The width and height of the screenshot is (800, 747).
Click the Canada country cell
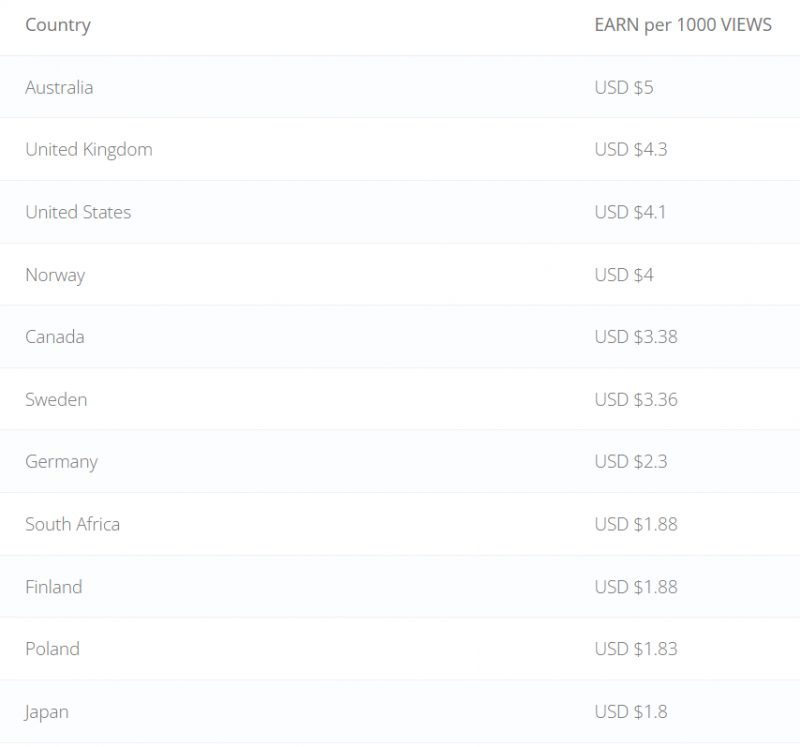(x=55, y=336)
